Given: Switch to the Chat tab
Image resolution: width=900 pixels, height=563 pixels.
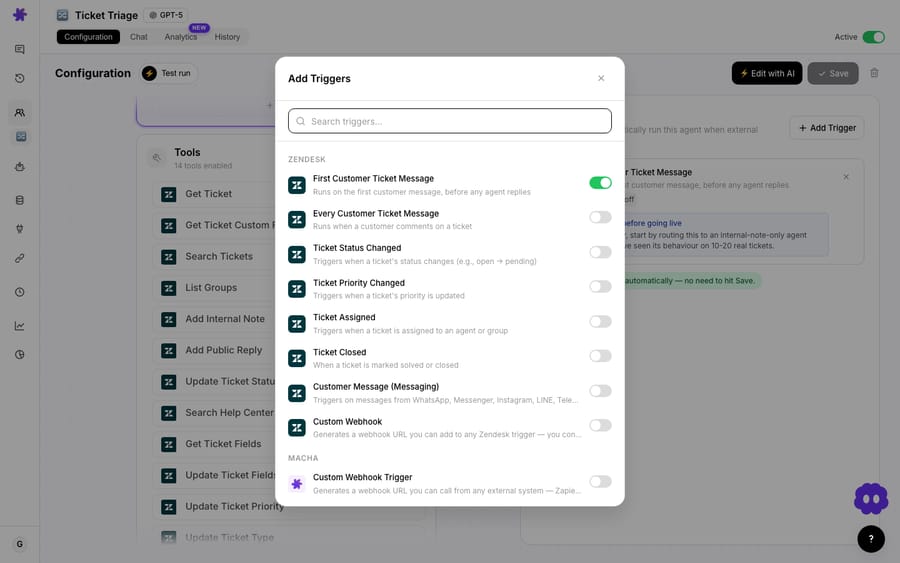Looking at the screenshot, I should point(138,37).
